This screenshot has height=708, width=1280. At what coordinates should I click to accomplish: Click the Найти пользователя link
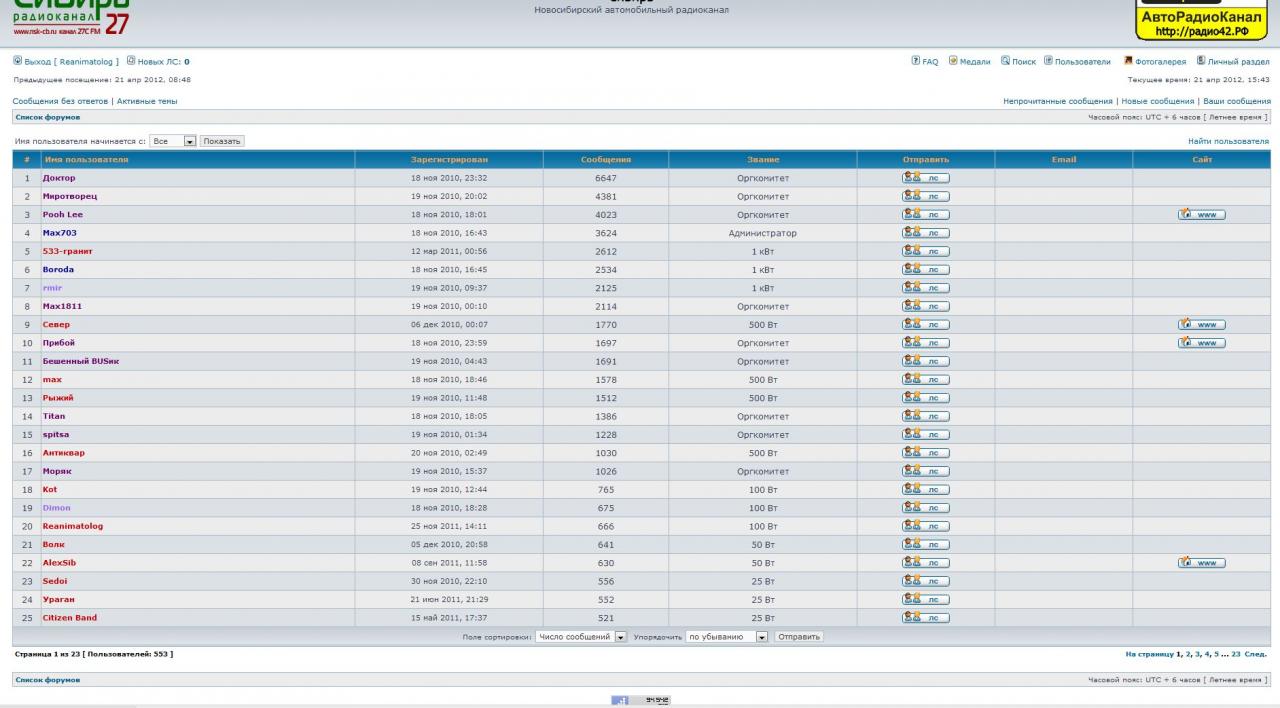1228,142
